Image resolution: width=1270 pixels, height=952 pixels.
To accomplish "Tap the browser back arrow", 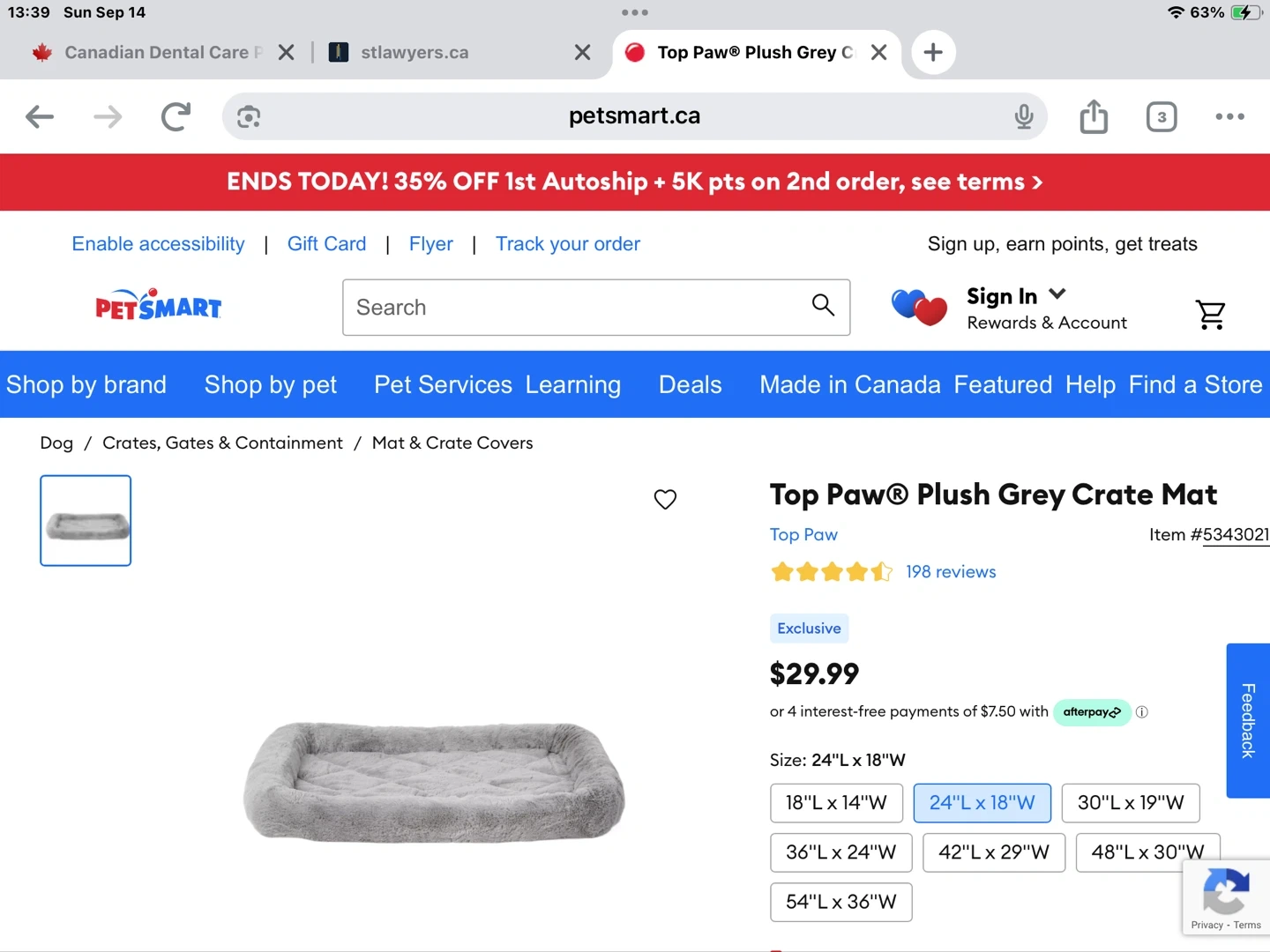I will tap(40, 116).
